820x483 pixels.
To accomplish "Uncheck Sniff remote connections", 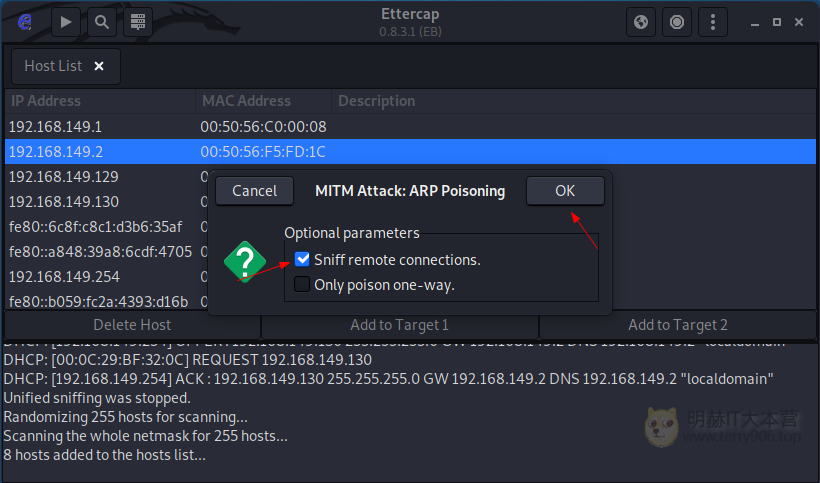I will tap(302, 259).
